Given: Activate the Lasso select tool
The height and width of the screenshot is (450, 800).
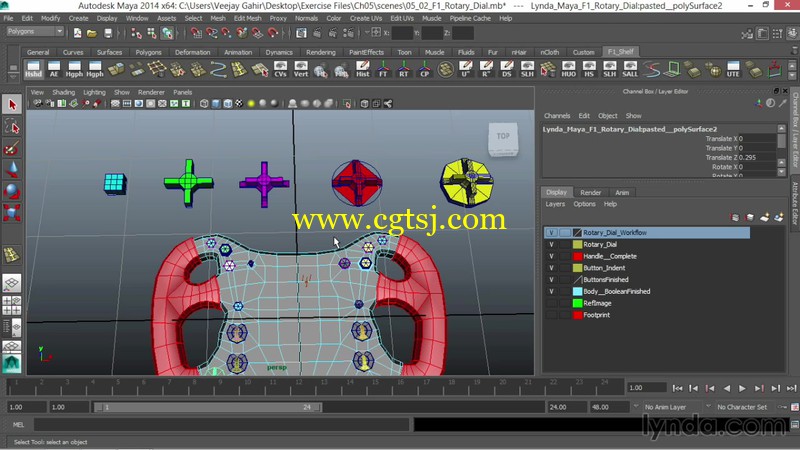Looking at the screenshot, I should pyautogui.click(x=12, y=126).
